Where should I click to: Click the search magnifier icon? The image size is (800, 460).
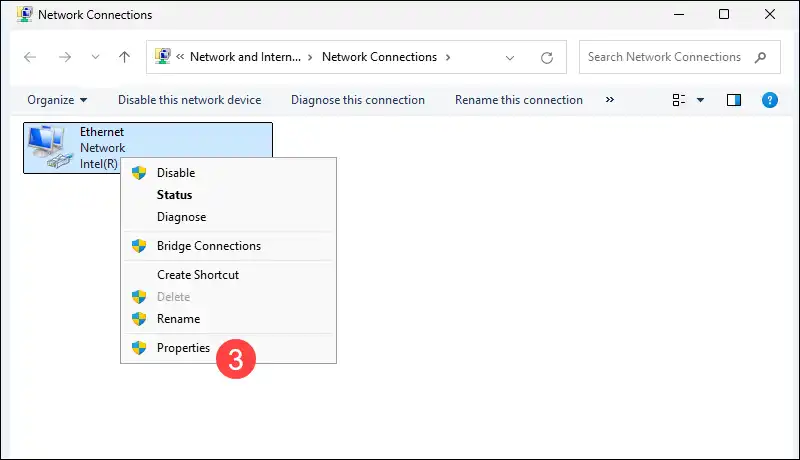(761, 57)
